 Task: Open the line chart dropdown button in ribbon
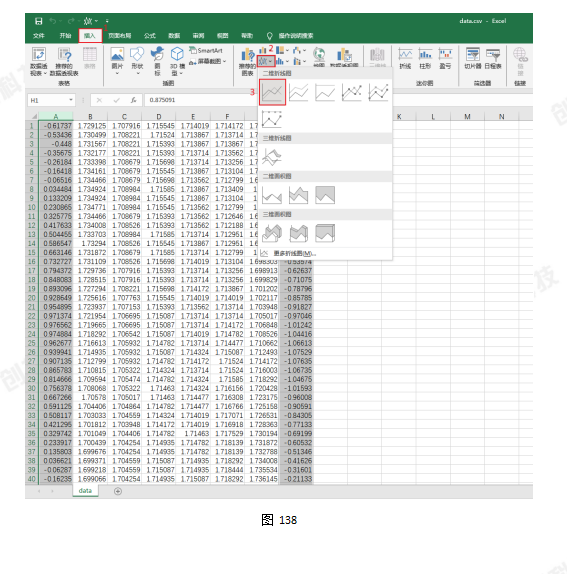pos(266,61)
